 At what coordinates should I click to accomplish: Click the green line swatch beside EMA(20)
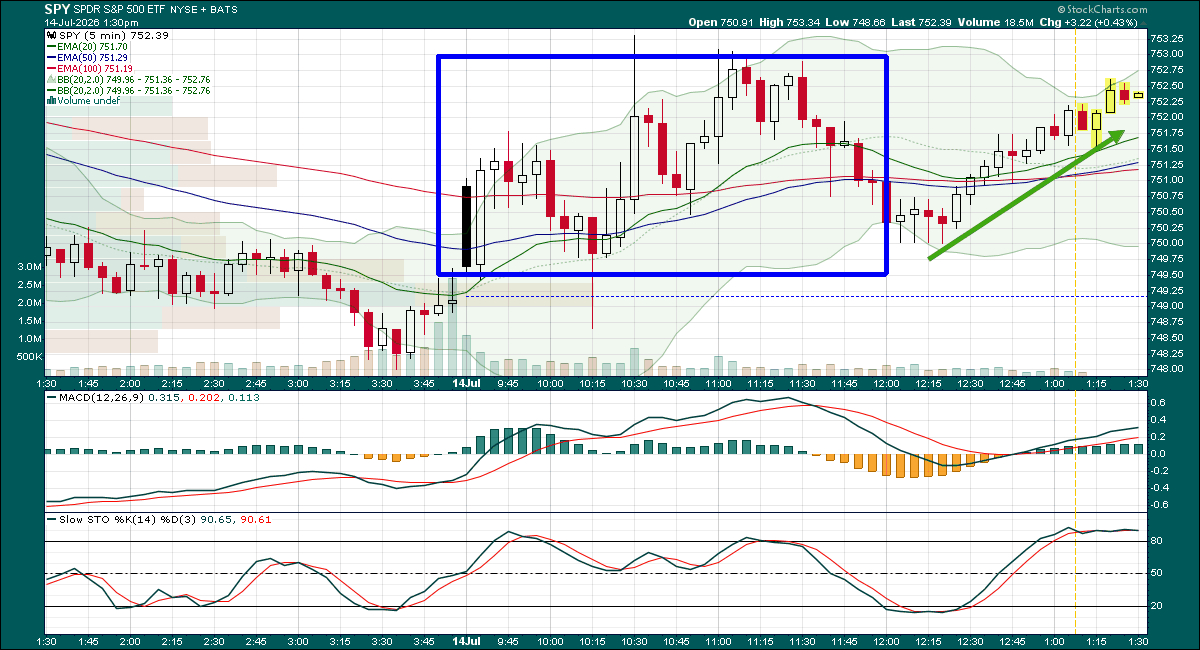pyautogui.click(x=52, y=46)
